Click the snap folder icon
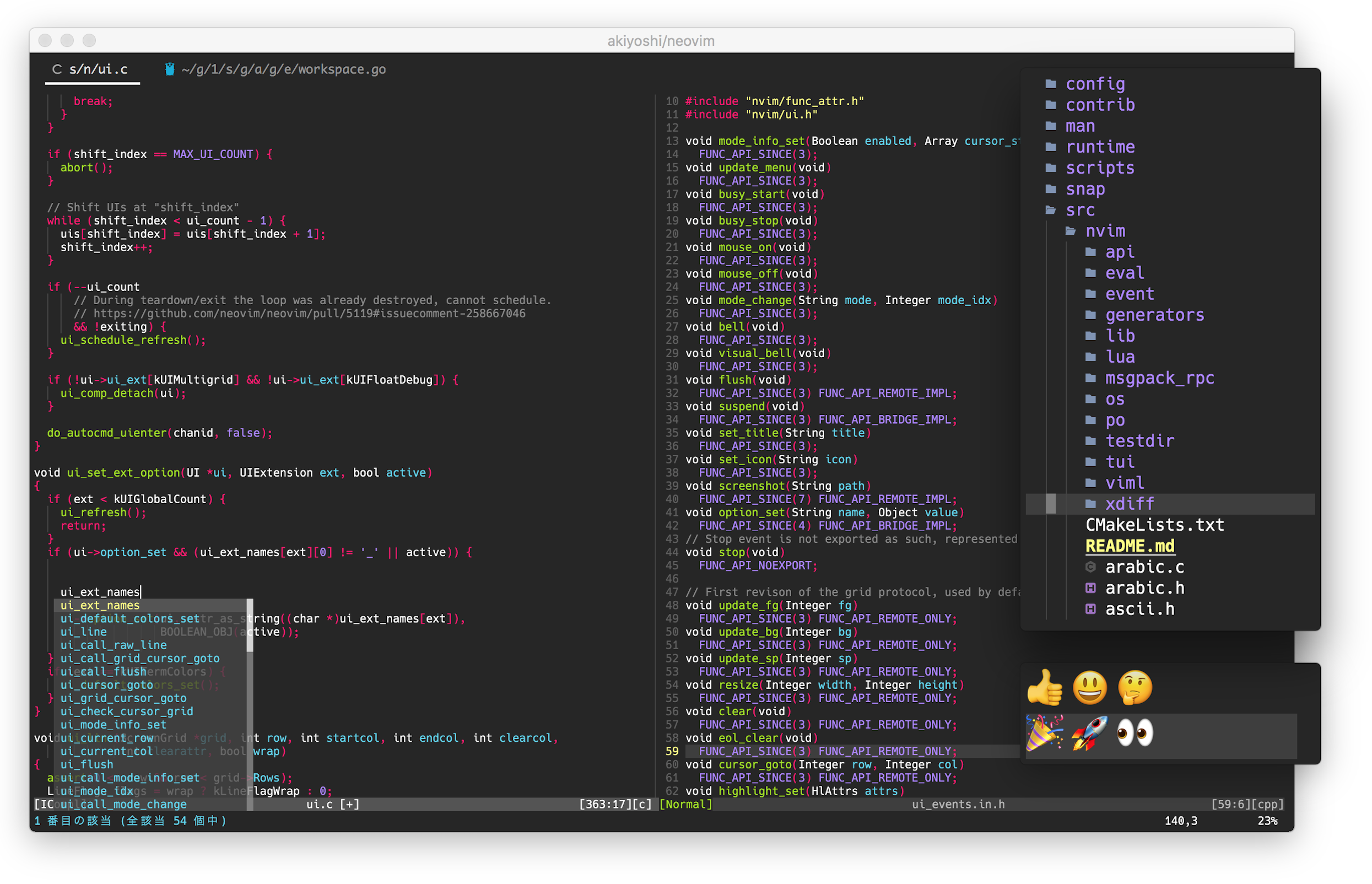Screen dimensions: 1372x884 point(1051,189)
